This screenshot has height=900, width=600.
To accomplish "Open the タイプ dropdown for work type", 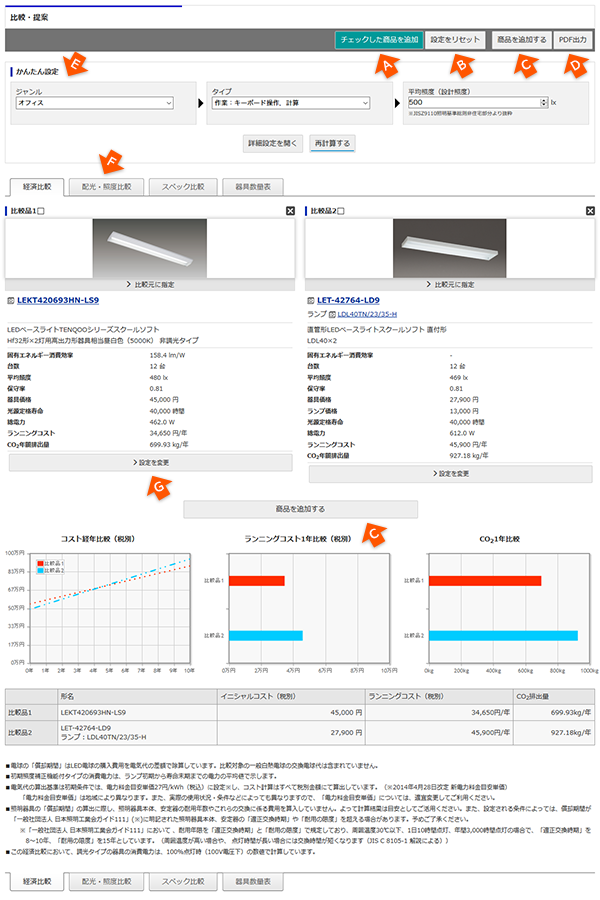I will (x=290, y=103).
